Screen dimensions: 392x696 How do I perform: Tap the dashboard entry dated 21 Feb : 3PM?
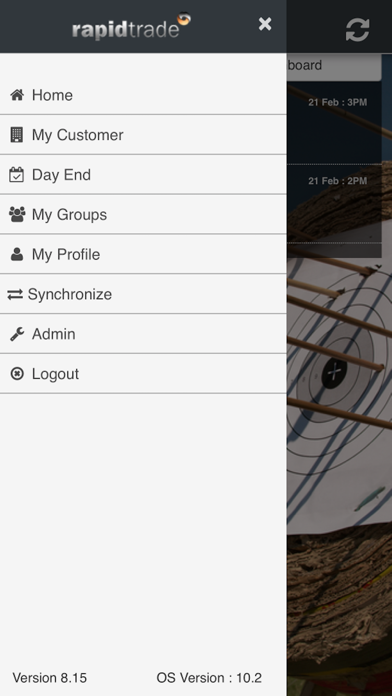tap(334, 123)
